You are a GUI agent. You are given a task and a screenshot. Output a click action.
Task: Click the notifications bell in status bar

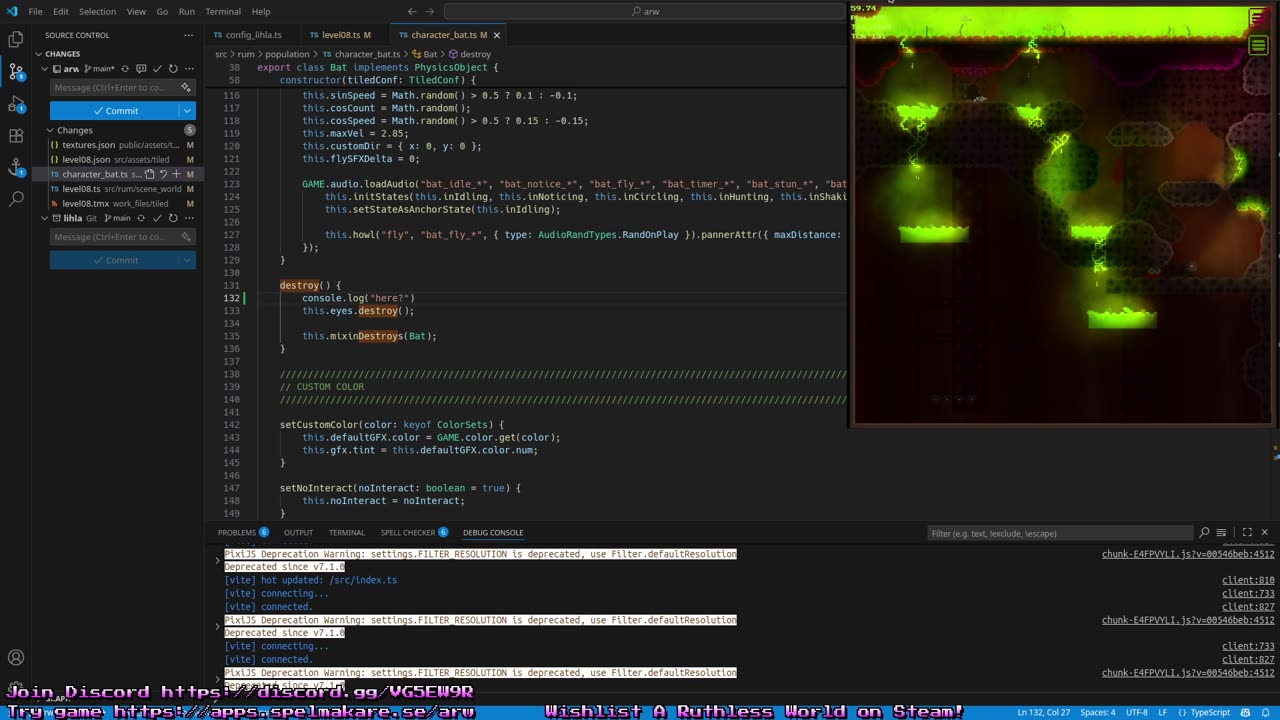click(1265, 712)
